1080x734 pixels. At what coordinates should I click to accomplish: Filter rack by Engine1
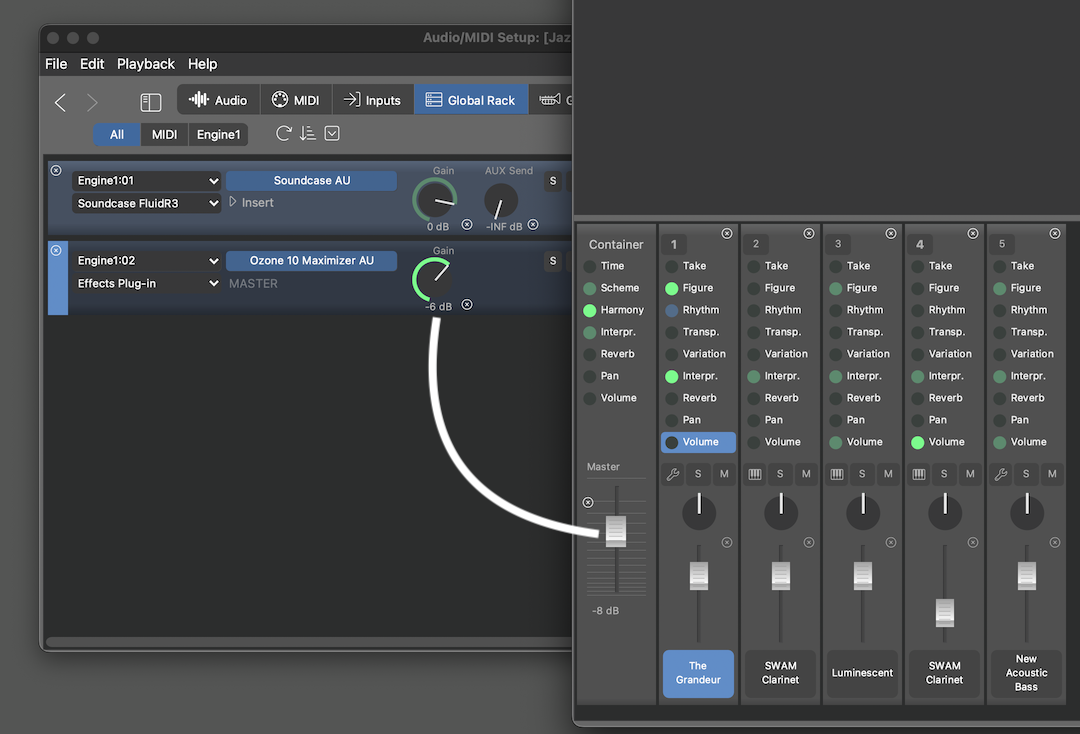pyautogui.click(x=218, y=134)
